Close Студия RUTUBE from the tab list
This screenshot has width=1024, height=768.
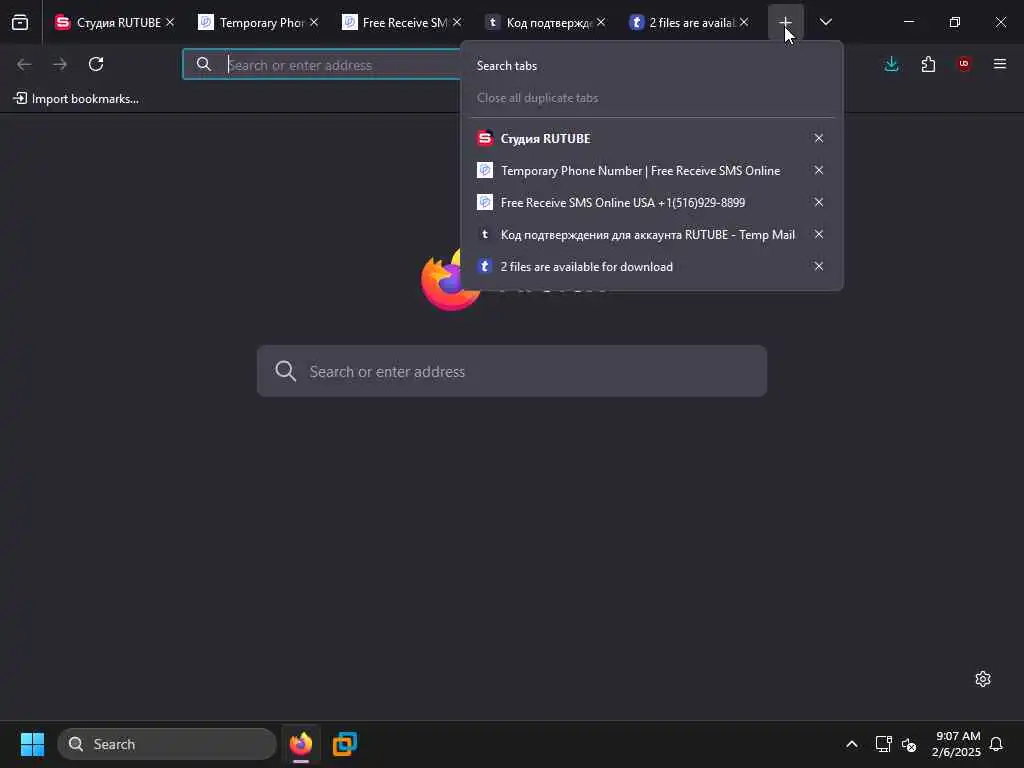818,138
